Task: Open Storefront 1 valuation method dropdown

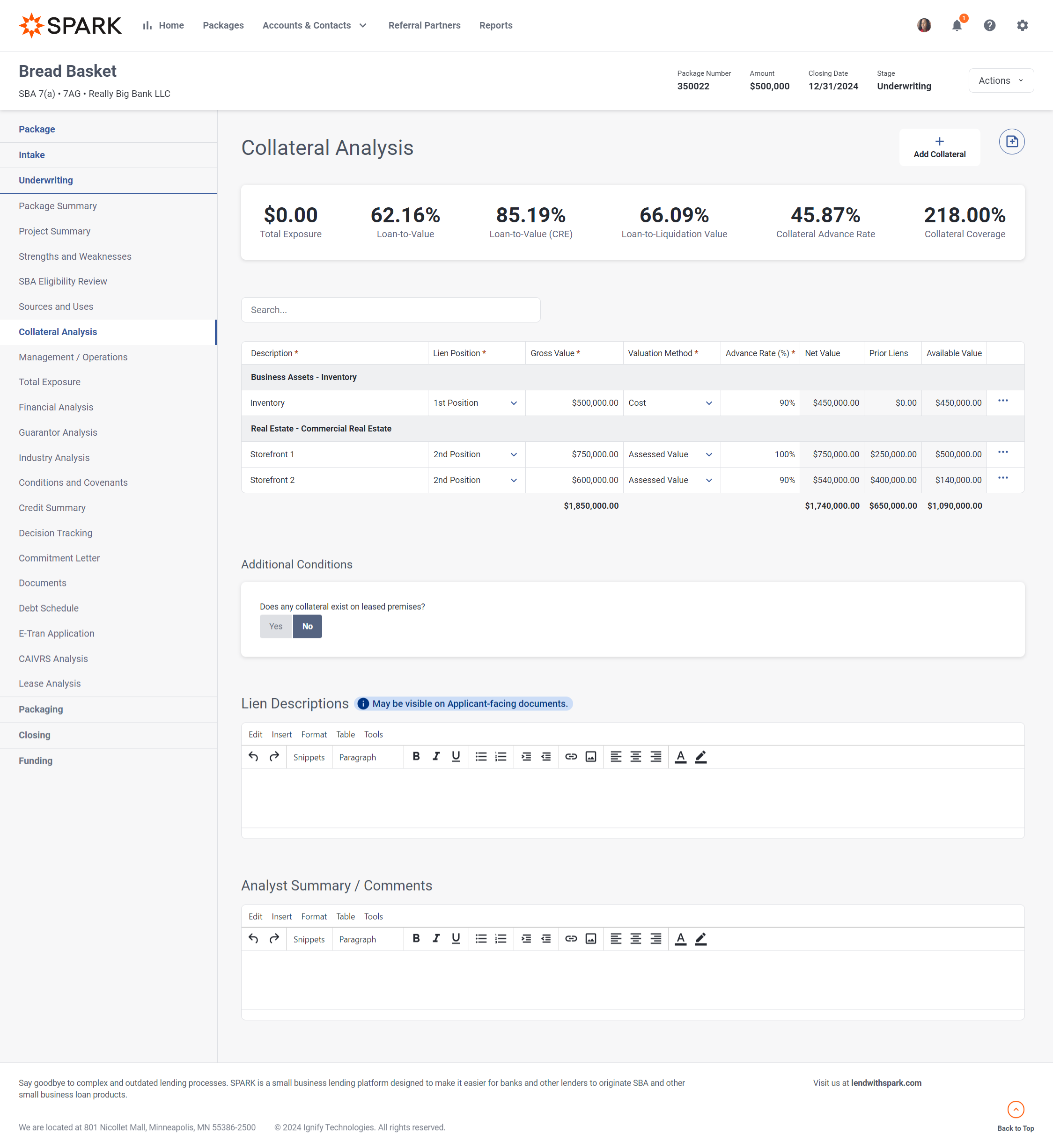Action: click(671, 454)
